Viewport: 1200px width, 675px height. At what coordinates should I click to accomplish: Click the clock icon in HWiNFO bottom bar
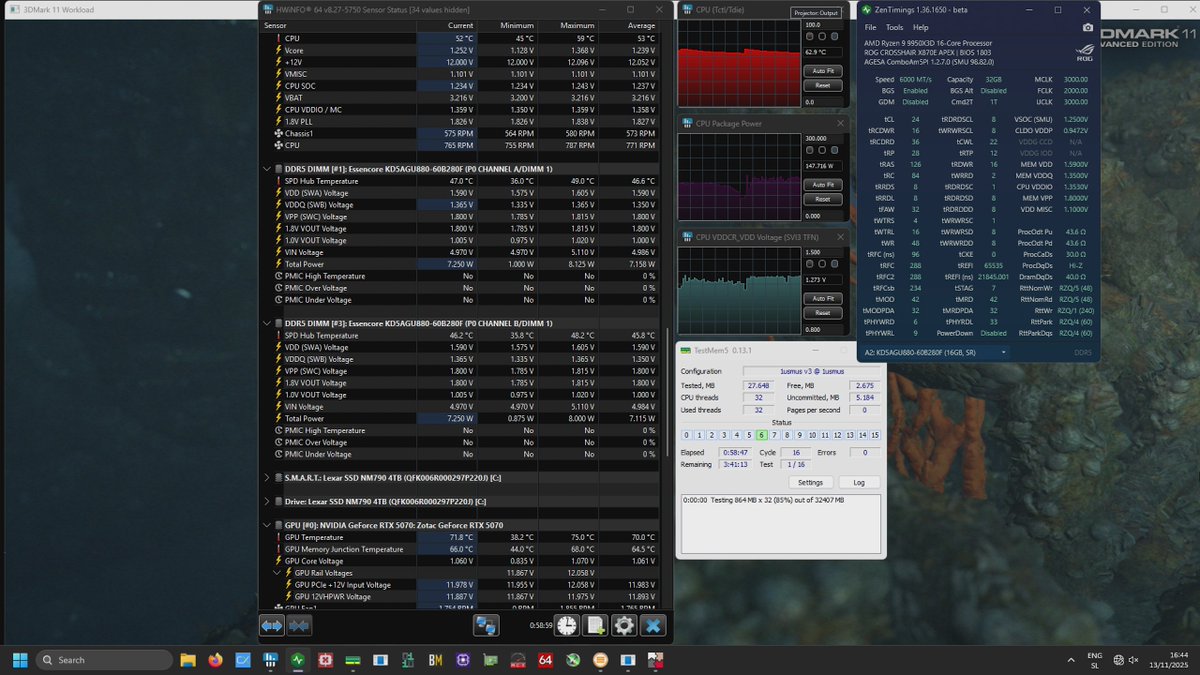[x=567, y=624]
